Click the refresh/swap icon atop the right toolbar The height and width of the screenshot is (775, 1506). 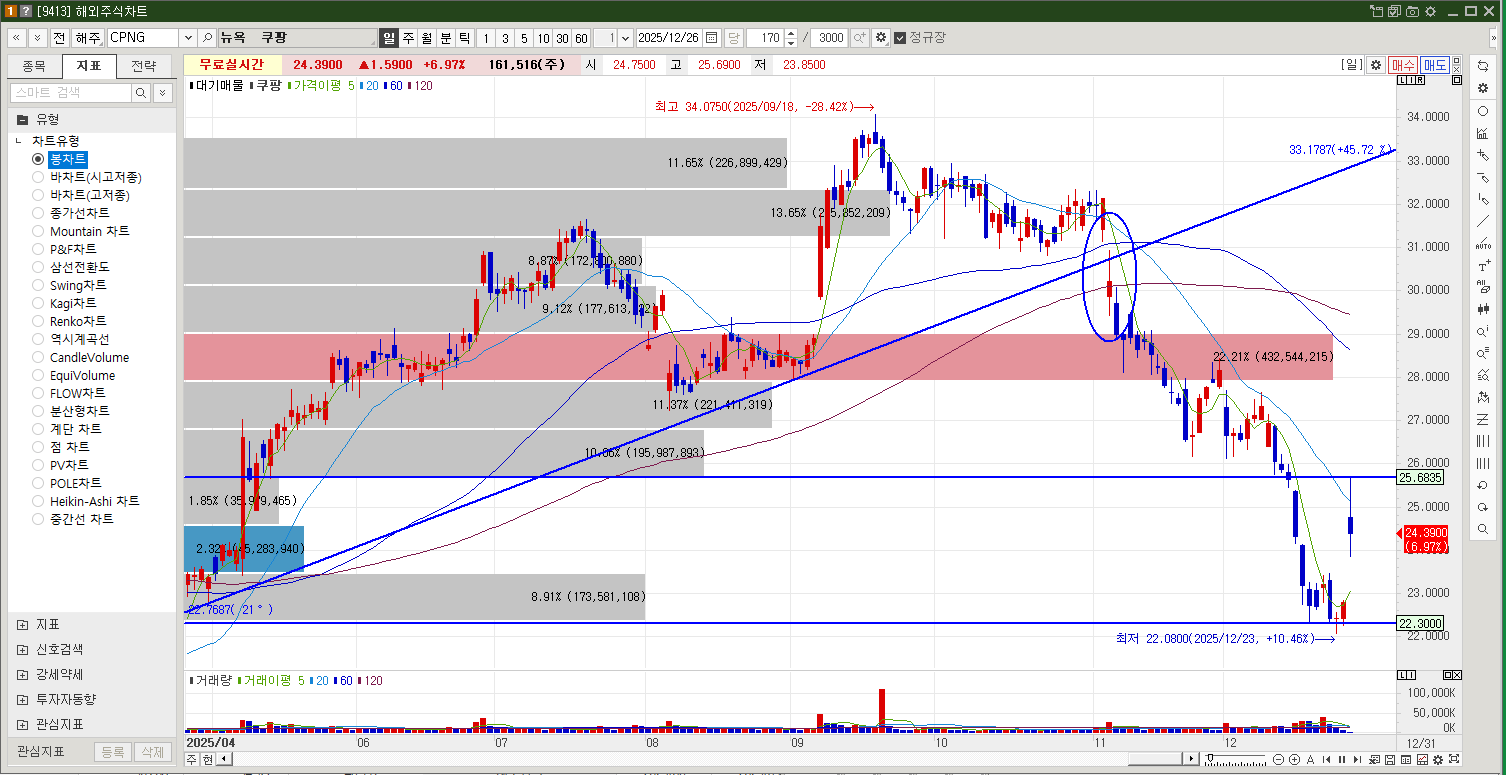[1483, 64]
